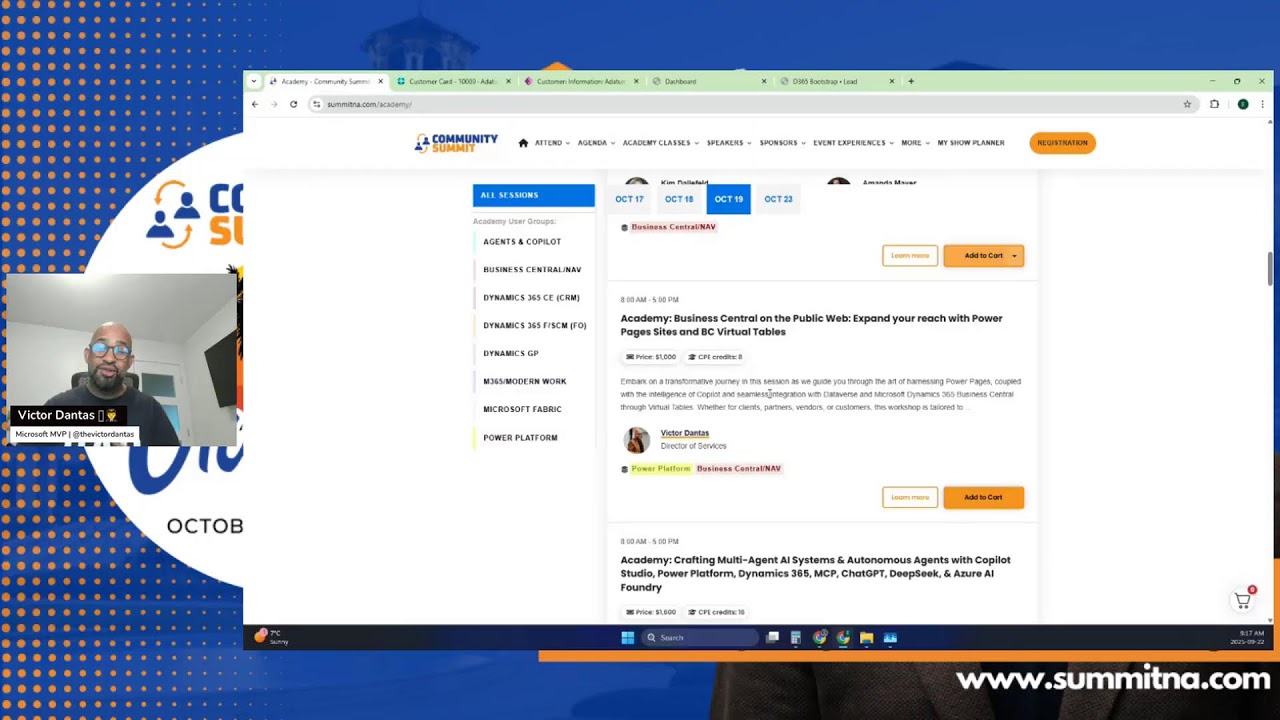Open File Explorer from the taskbar

[867, 638]
